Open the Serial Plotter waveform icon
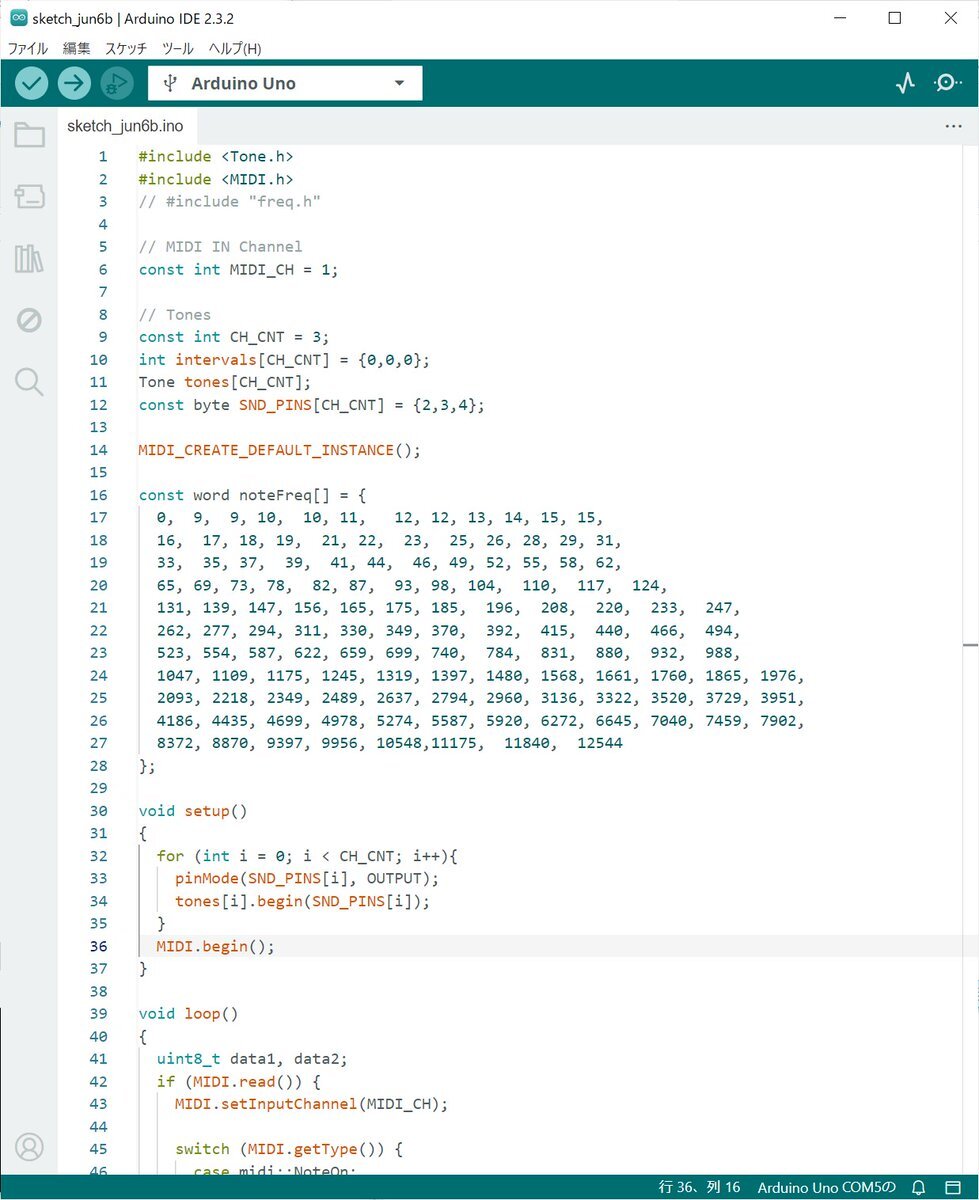Viewport: 979px width, 1200px height. coord(905,83)
